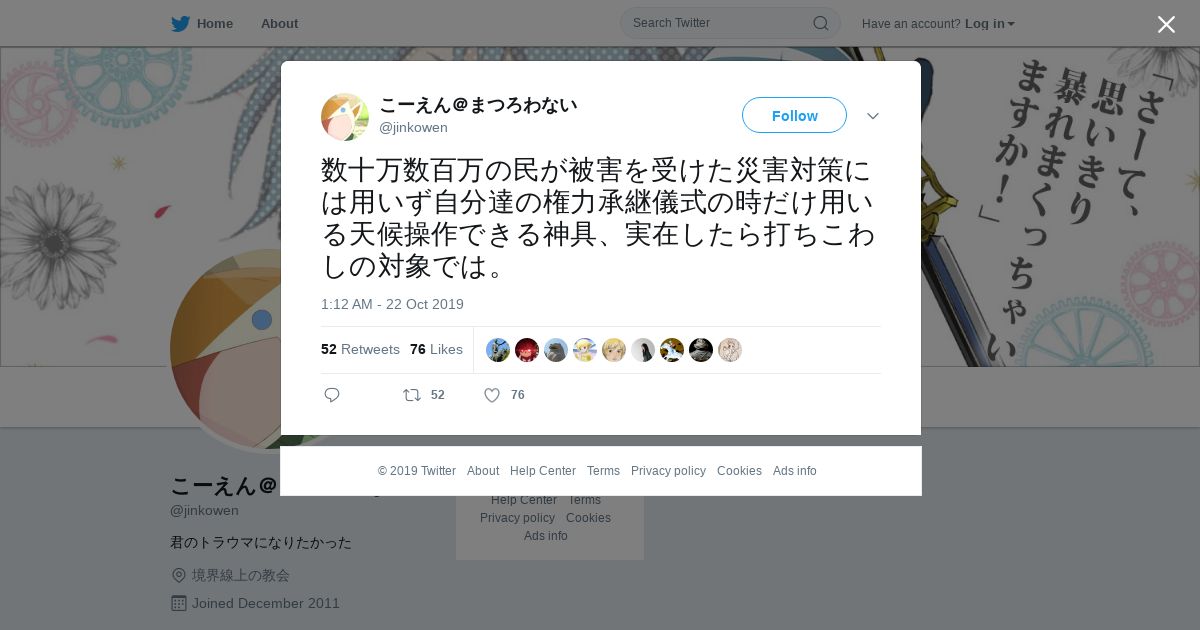Click the heart like icon
This screenshot has width=1200, height=630.
click(x=492, y=395)
